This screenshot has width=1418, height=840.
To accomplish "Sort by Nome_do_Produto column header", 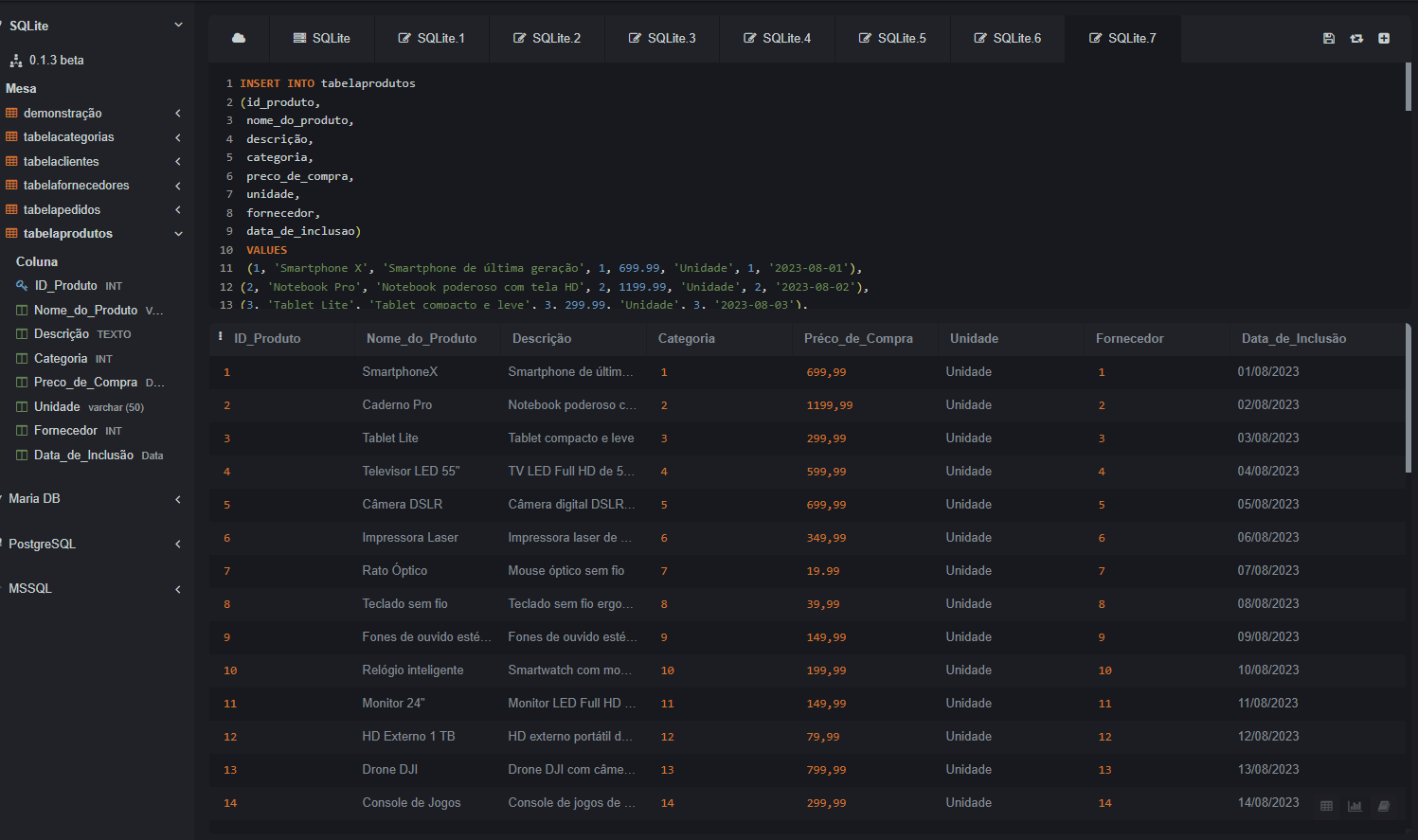I will pyautogui.click(x=422, y=338).
